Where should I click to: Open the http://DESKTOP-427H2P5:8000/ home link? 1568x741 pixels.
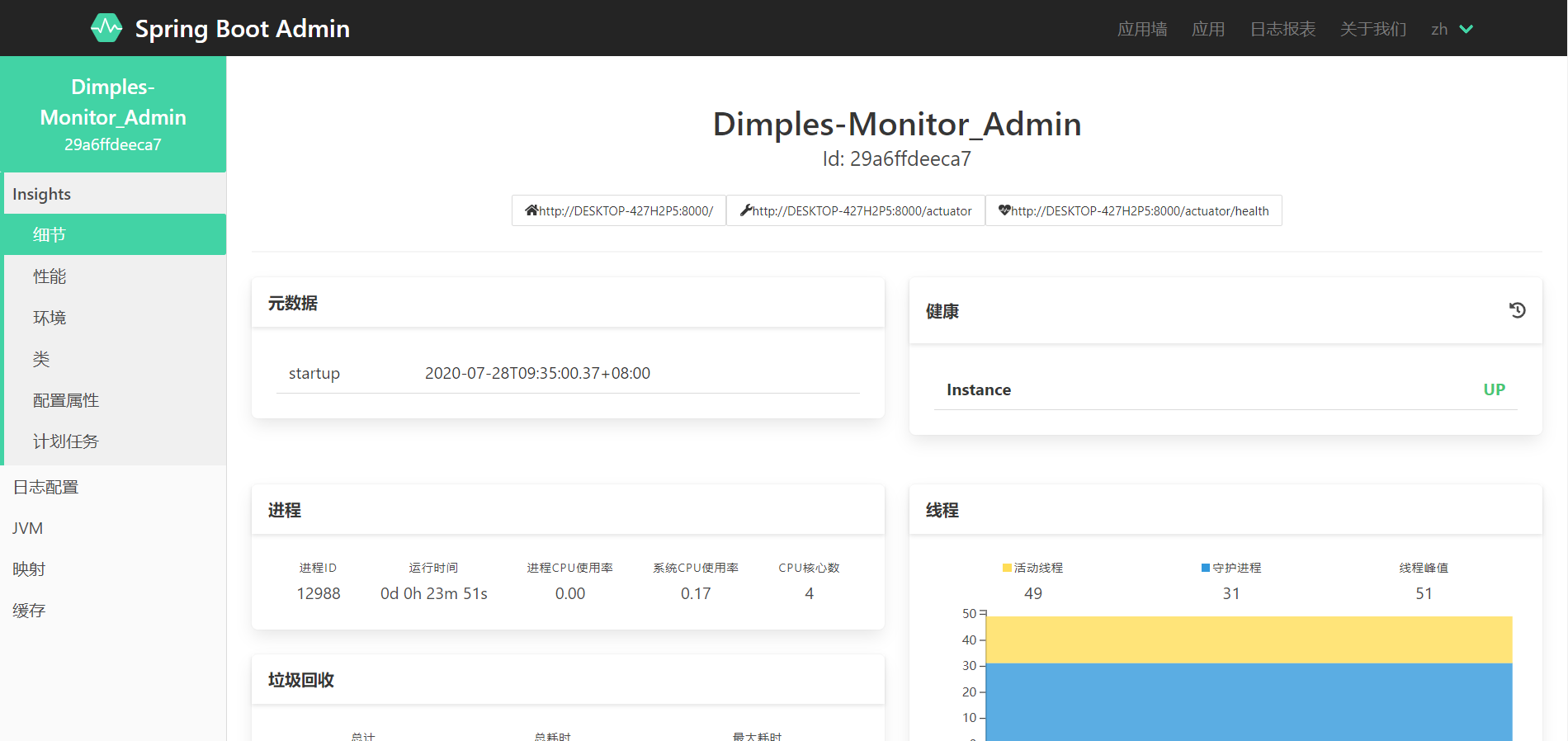coord(619,210)
